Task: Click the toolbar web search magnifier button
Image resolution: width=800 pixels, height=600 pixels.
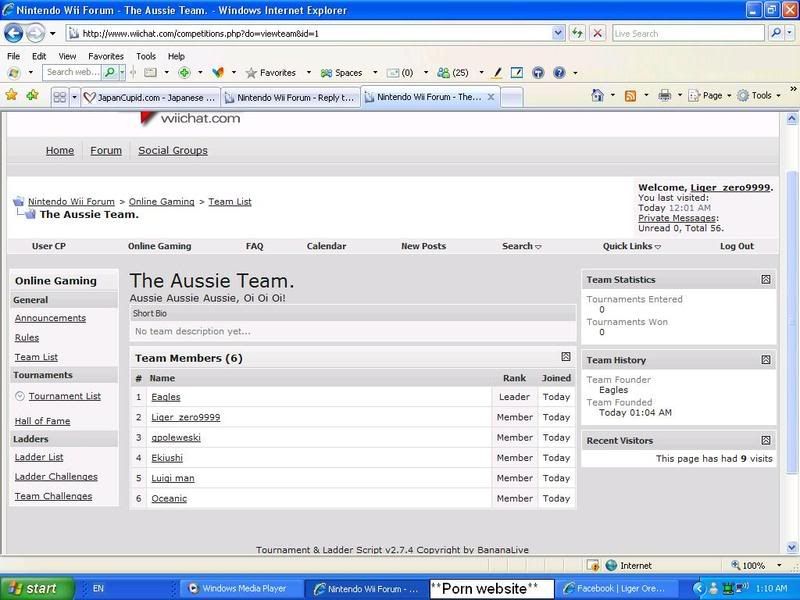Action: tap(109, 72)
